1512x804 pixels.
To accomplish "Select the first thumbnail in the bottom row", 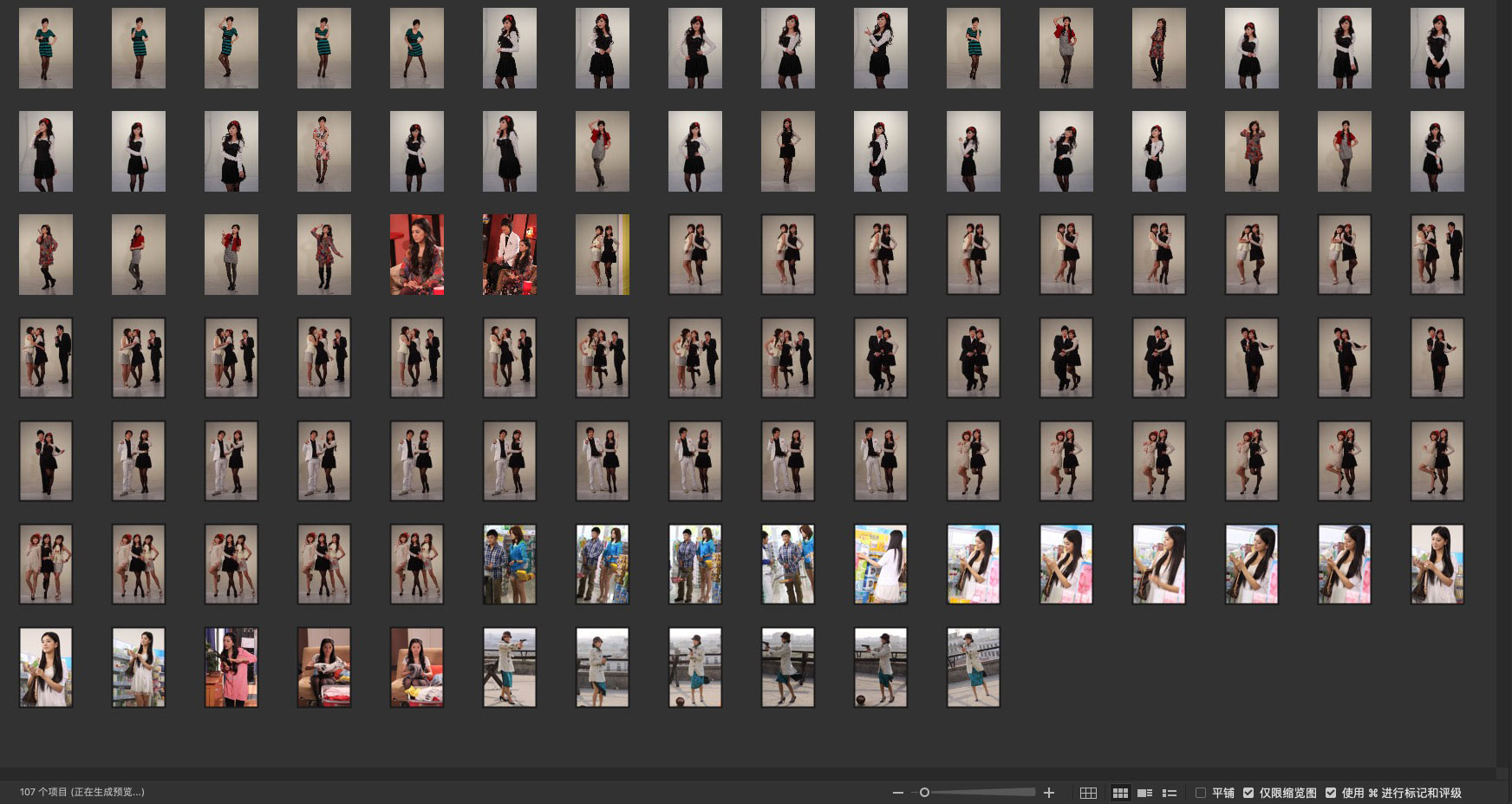I will [46, 667].
